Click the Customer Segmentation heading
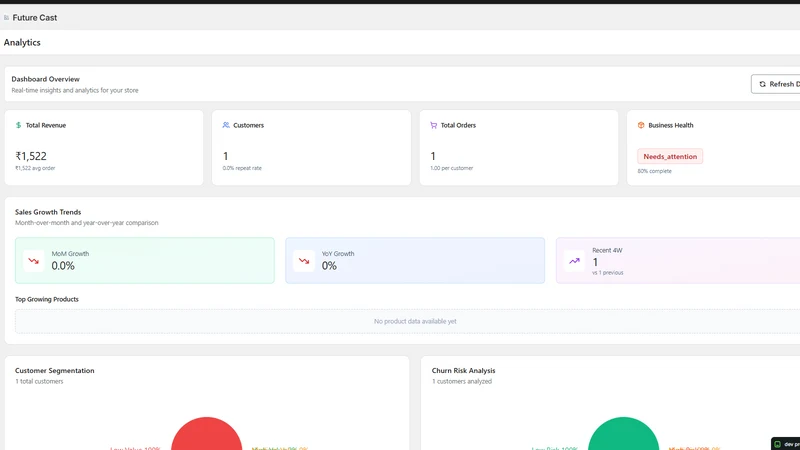 [x=55, y=371]
